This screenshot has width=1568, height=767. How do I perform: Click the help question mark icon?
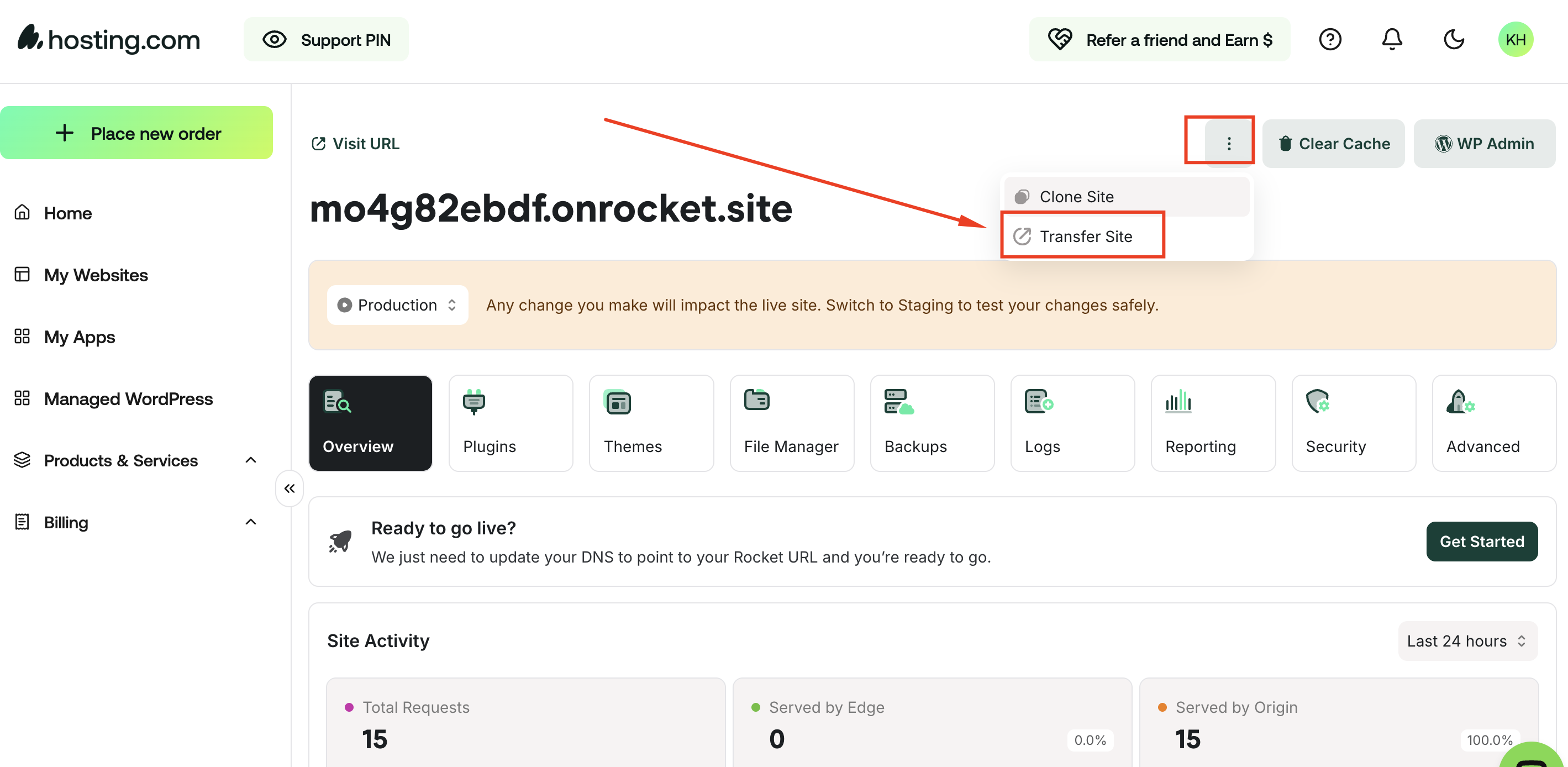(1330, 40)
